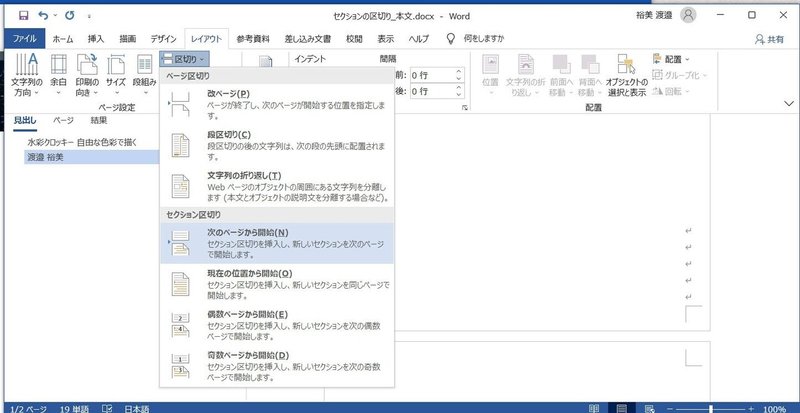
Task: Select heading 渡邉 裕美 in navigation pane
Action: (92, 158)
